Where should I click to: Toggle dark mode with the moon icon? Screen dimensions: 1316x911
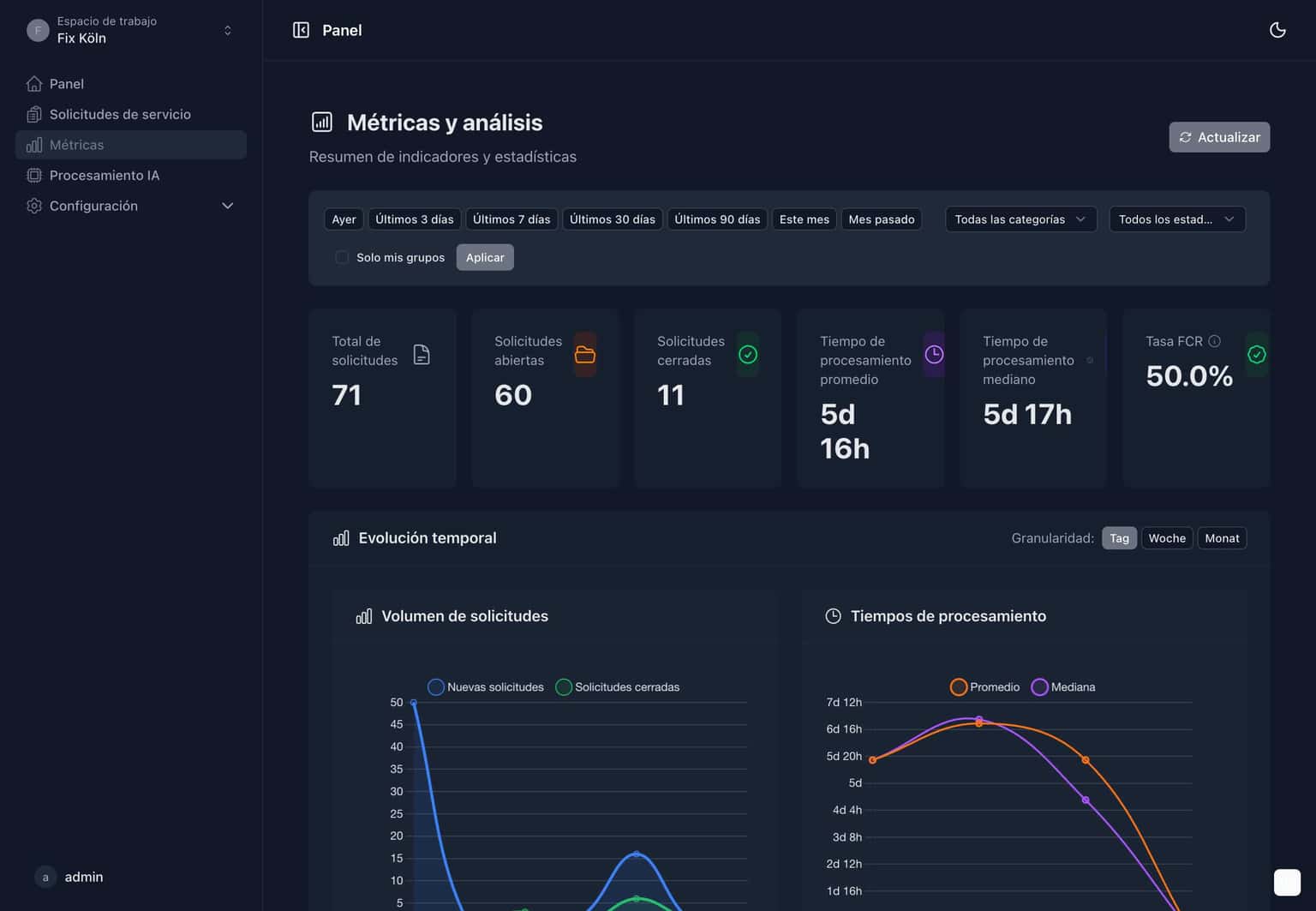point(1277,29)
